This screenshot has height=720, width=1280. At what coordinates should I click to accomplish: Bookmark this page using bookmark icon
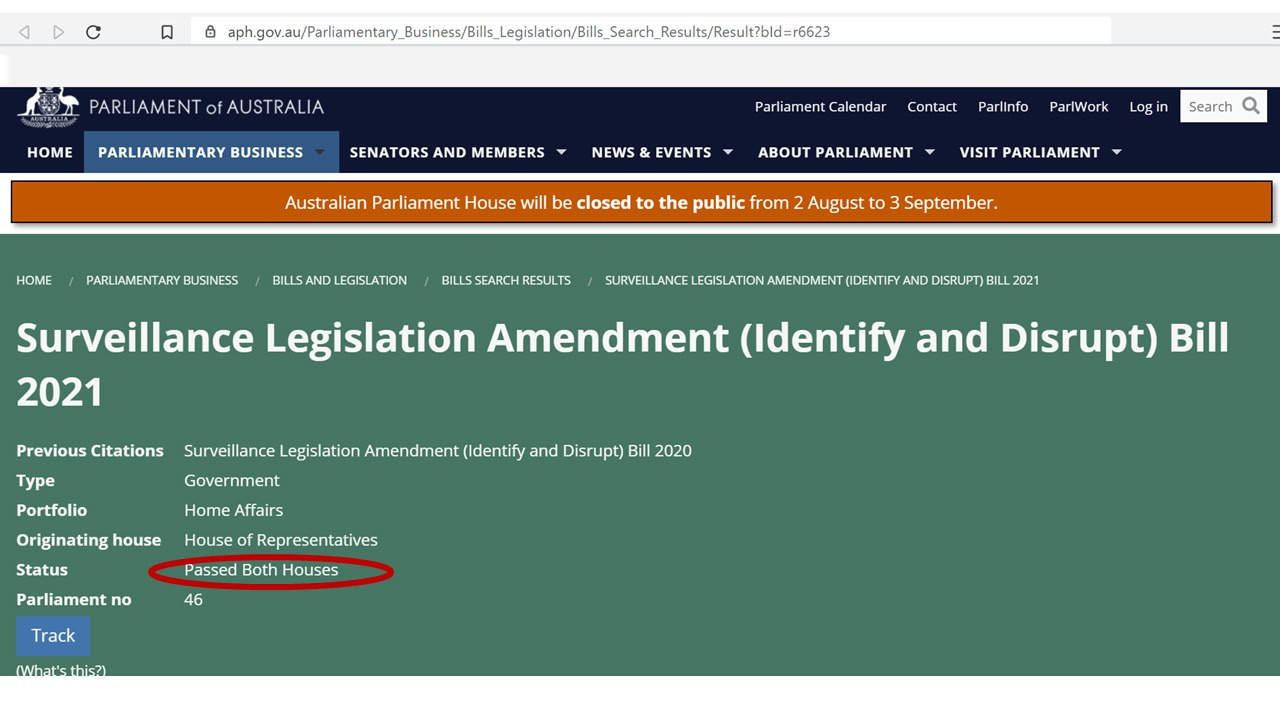coord(167,32)
